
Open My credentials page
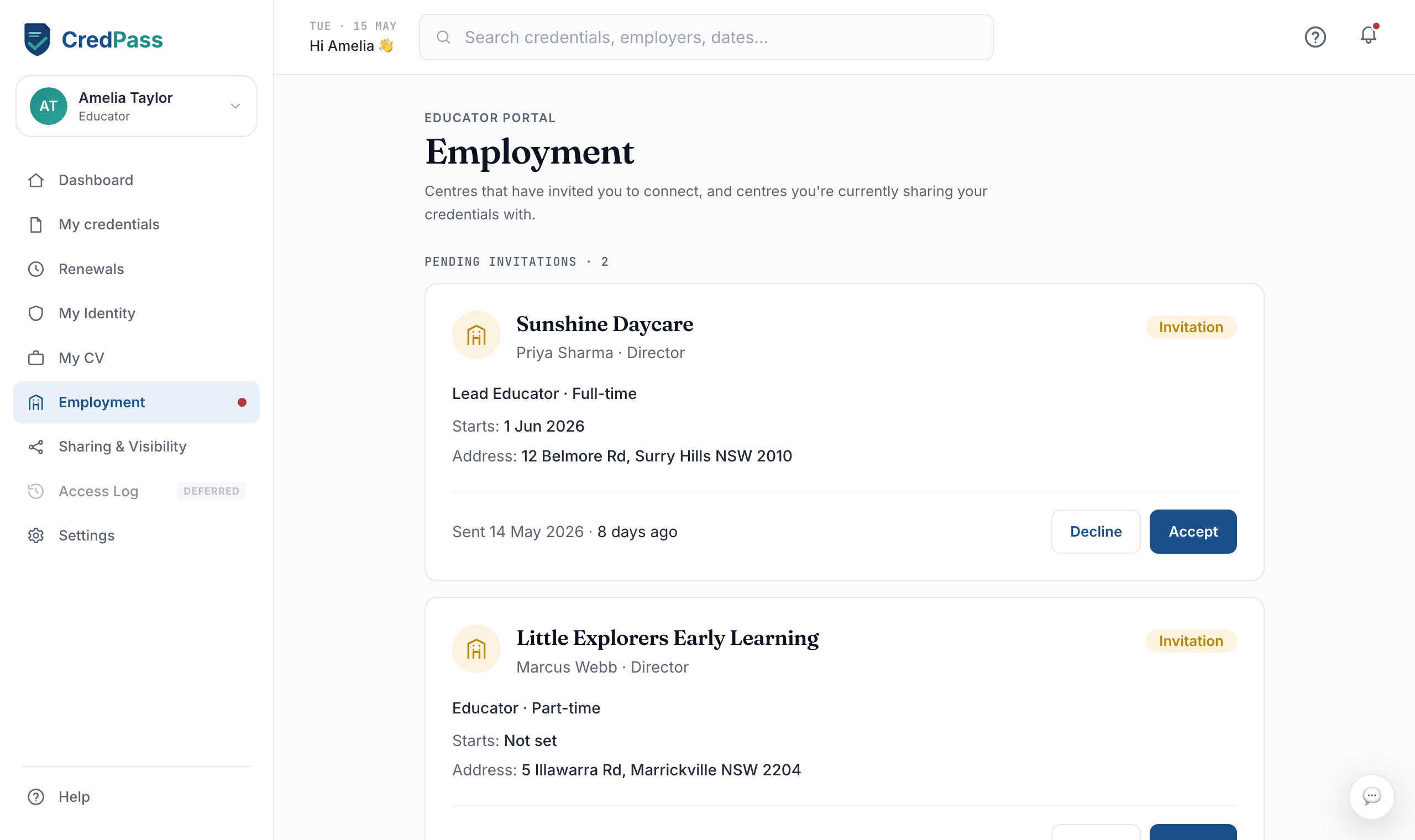tap(137, 225)
